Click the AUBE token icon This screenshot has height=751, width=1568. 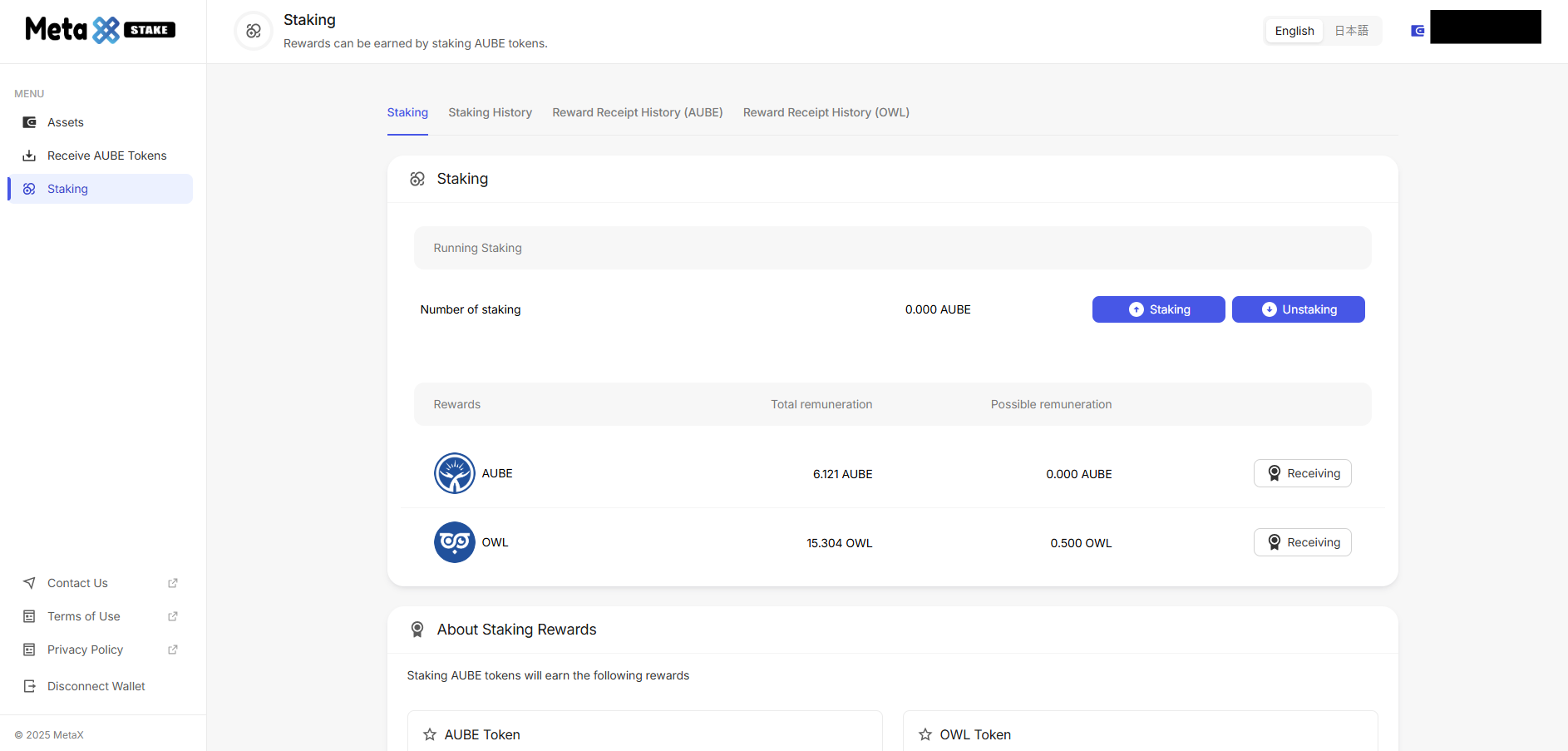coord(454,473)
